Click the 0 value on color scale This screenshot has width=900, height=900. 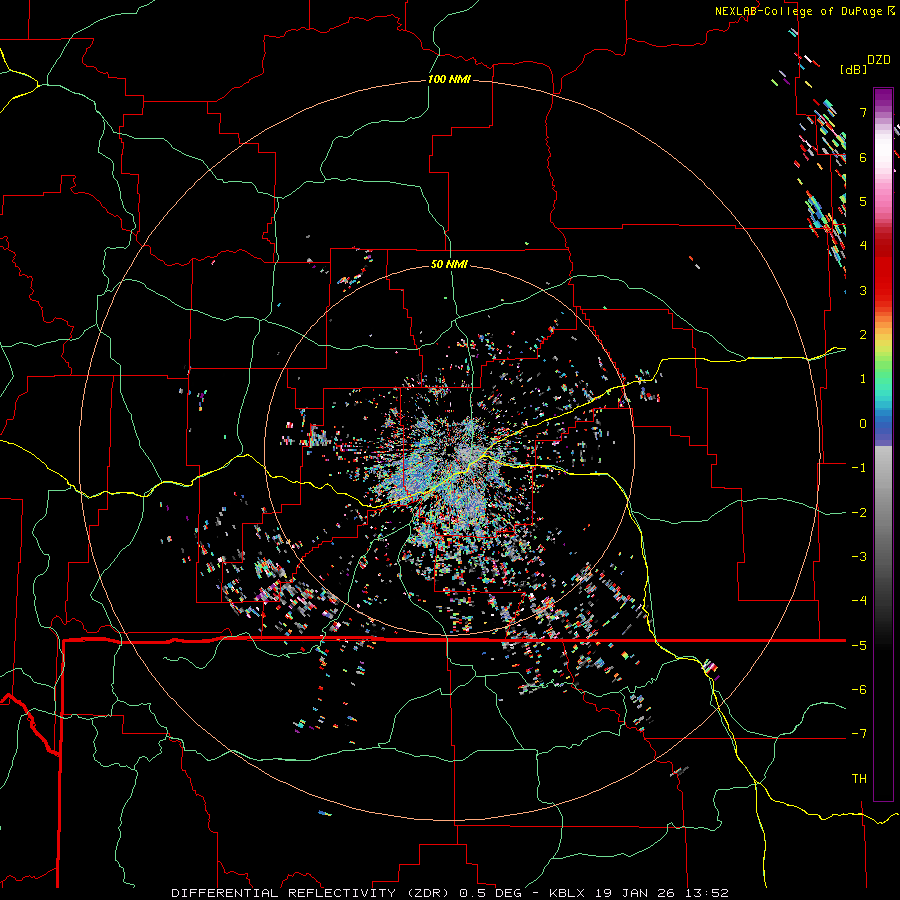(863, 424)
